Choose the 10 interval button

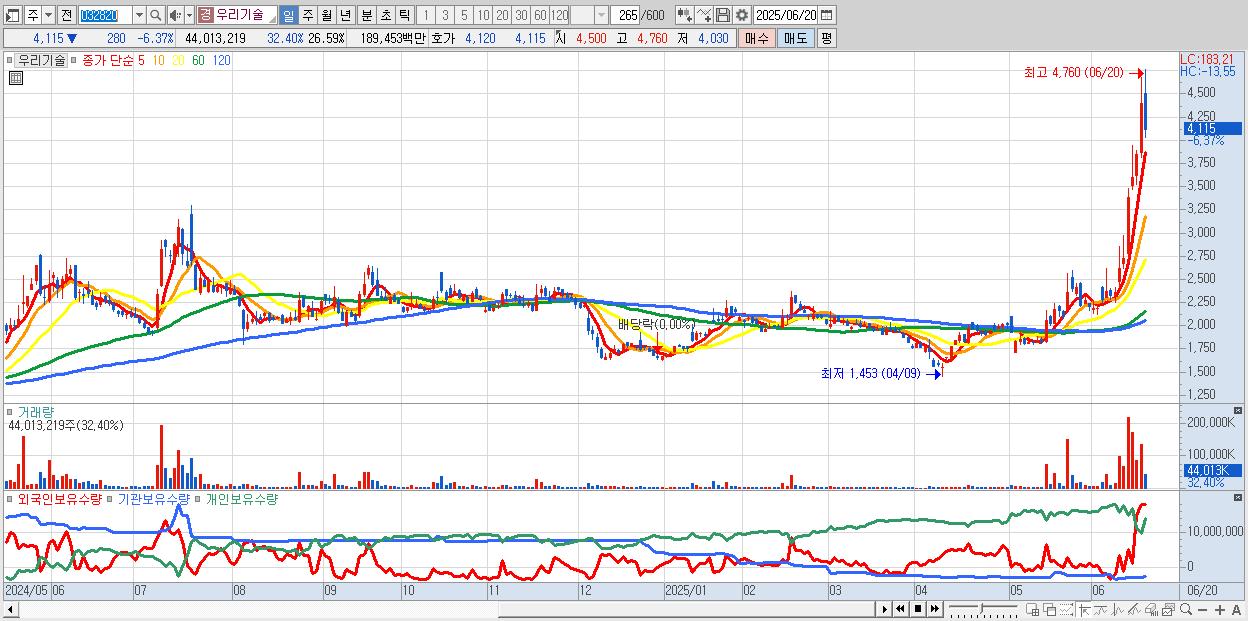483,15
